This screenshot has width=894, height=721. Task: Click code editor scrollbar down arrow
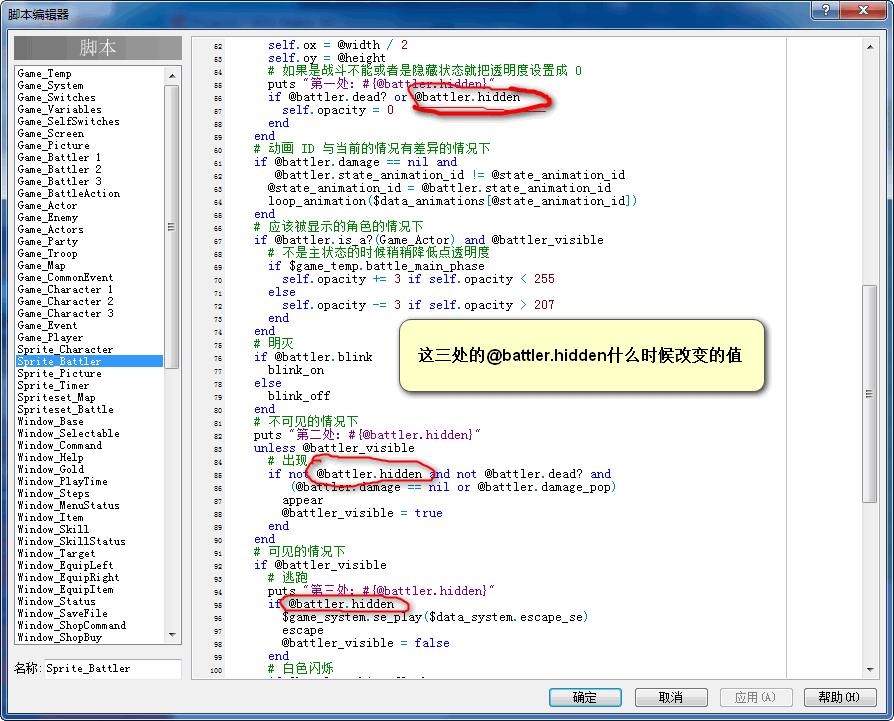click(x=869, y=669)
